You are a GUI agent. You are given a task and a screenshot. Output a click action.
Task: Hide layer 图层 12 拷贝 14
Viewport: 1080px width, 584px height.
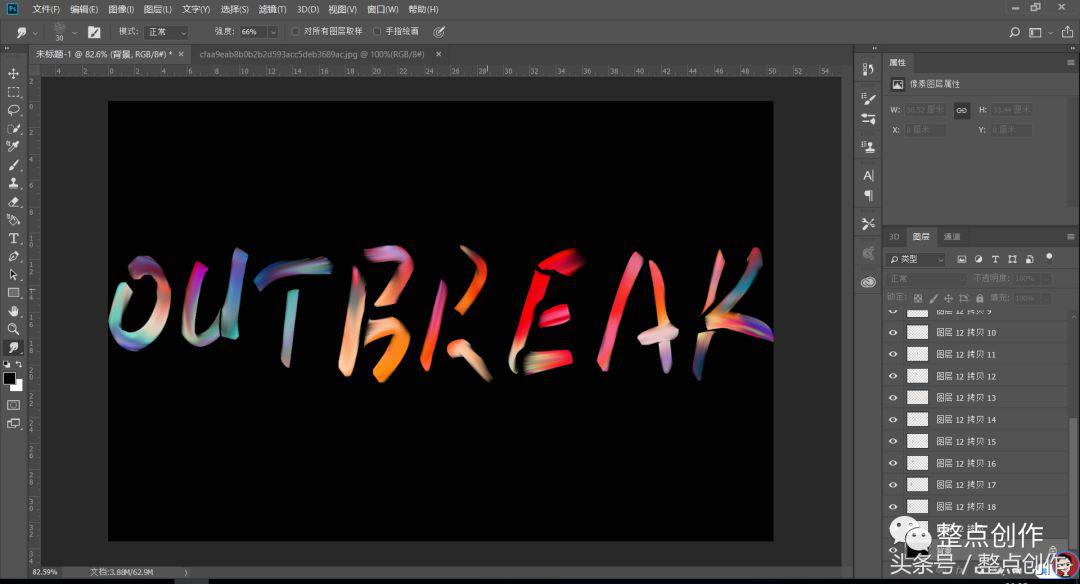pyautogui.click(x=893, y=419)
